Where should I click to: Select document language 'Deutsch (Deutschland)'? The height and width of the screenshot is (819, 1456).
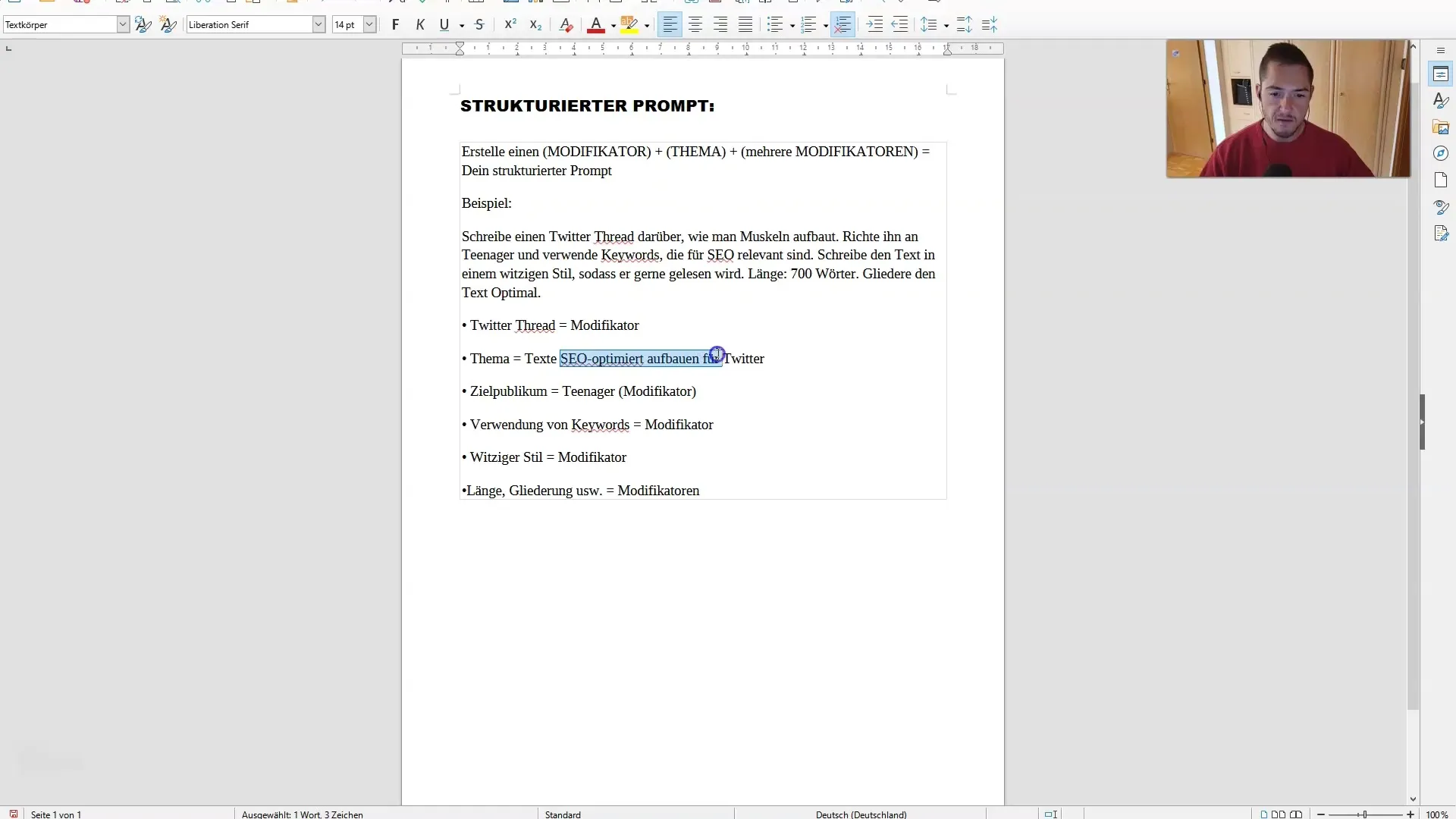tap(860, 814)
